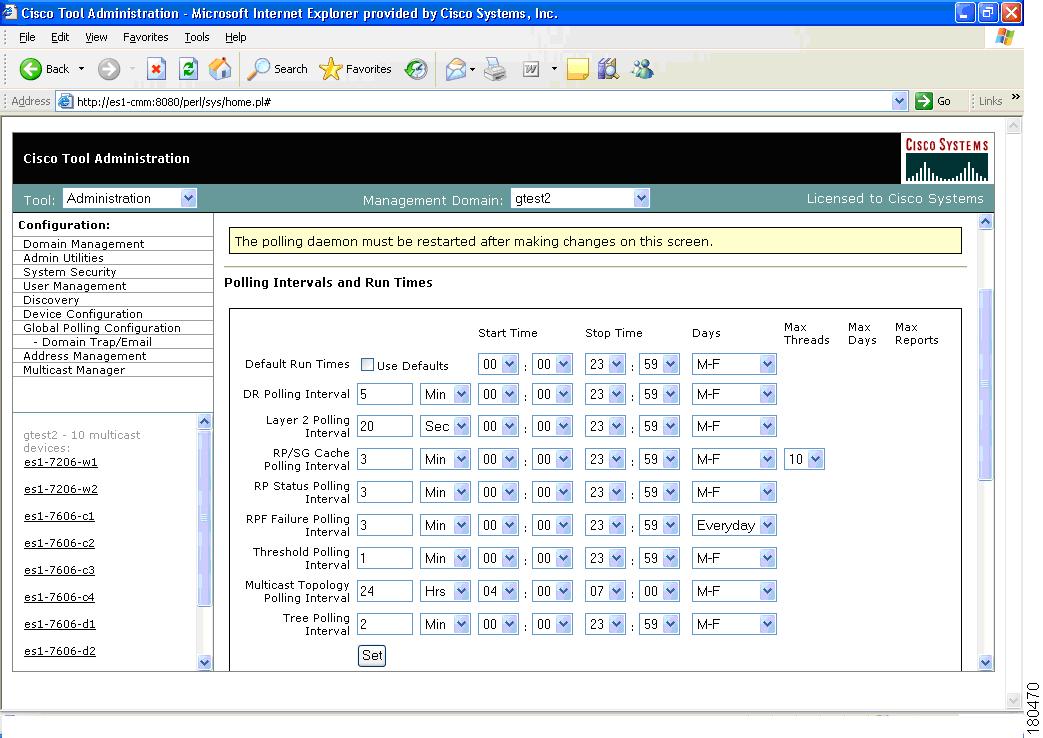
Task: Click the yellow Discuss note icon
Action: pyautogui.click(x=577, y=69)
